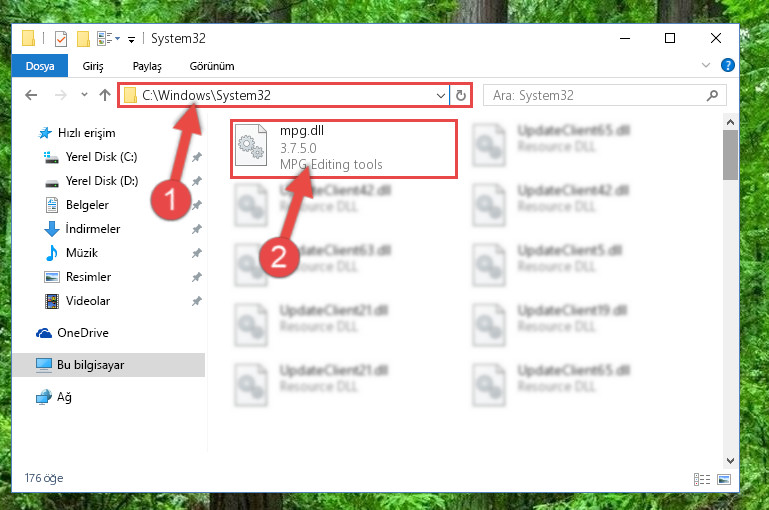Open the Dosya tab
This screenshot has width=769, height=510.
(x=40, y=66)
